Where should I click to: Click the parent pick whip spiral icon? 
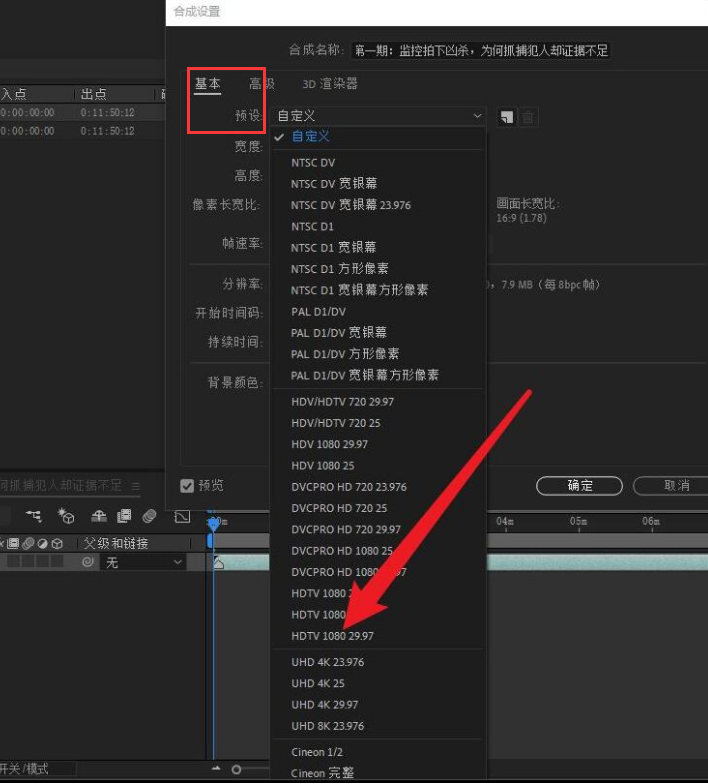[x=88, y=562]
